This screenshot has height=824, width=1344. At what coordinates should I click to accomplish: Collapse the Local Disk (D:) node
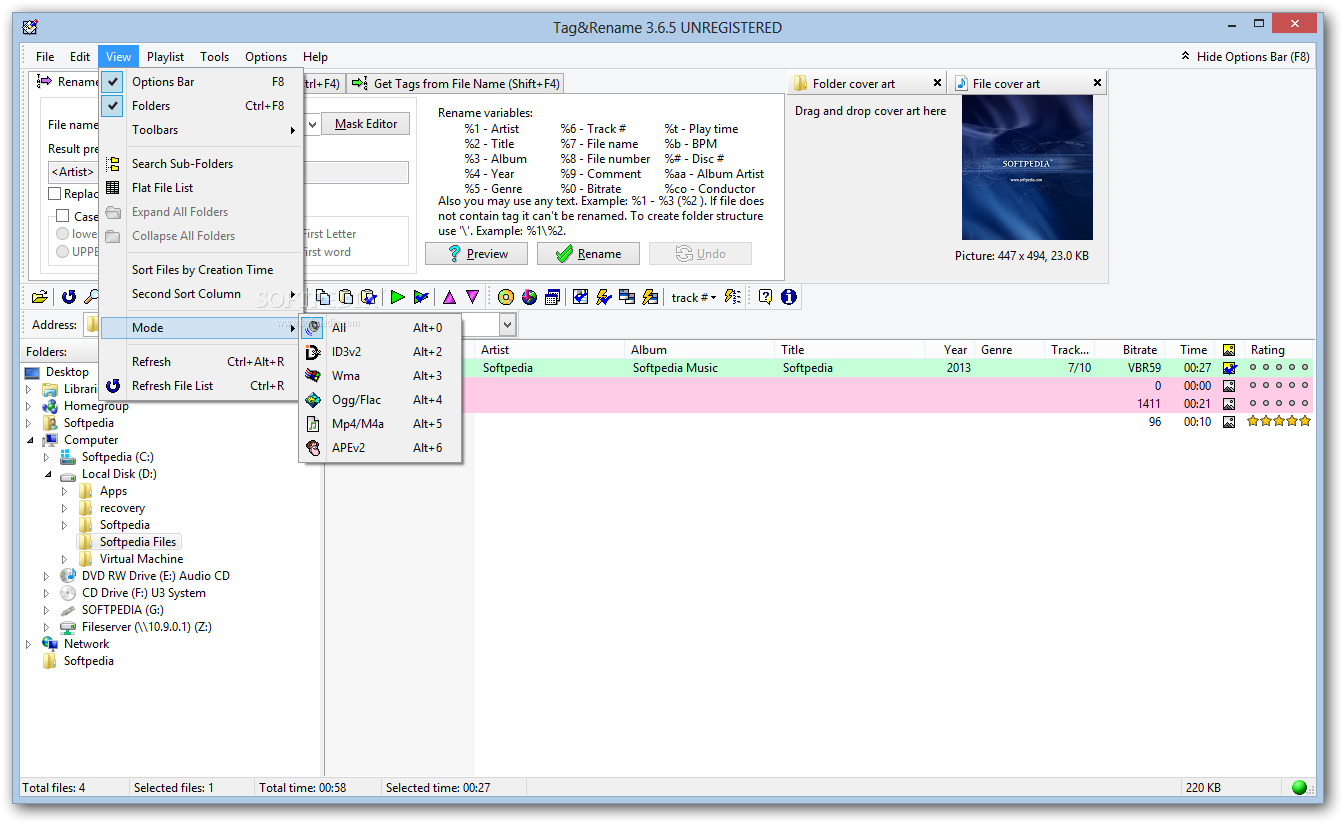[47, 474]
